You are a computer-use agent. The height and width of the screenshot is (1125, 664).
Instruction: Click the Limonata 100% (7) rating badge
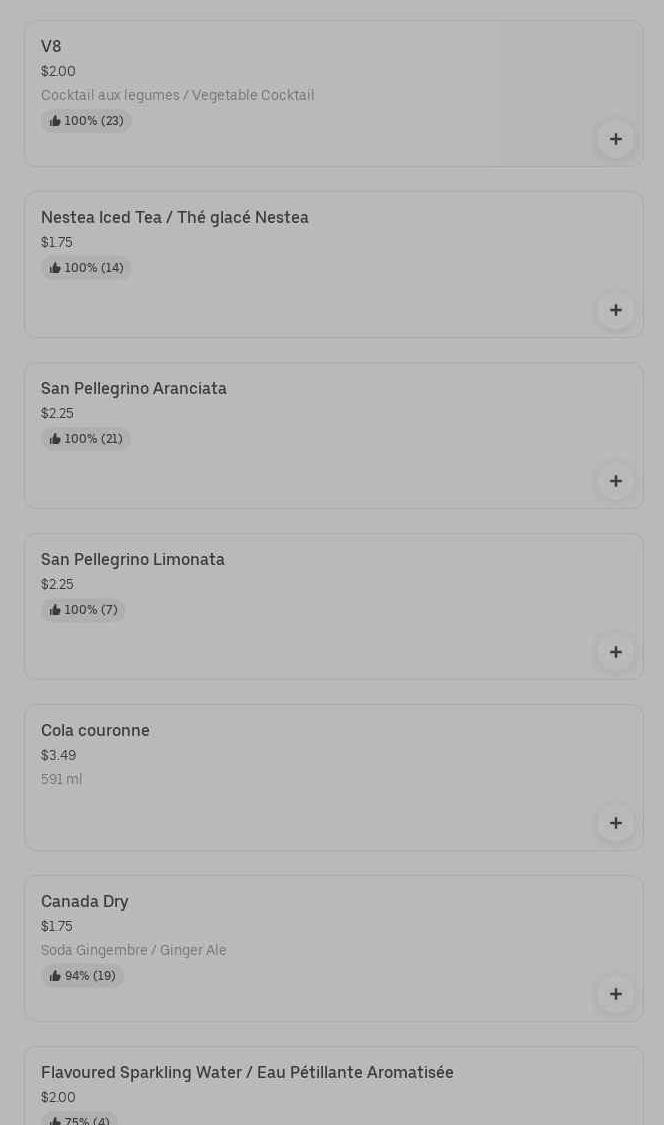click(83, 610)
